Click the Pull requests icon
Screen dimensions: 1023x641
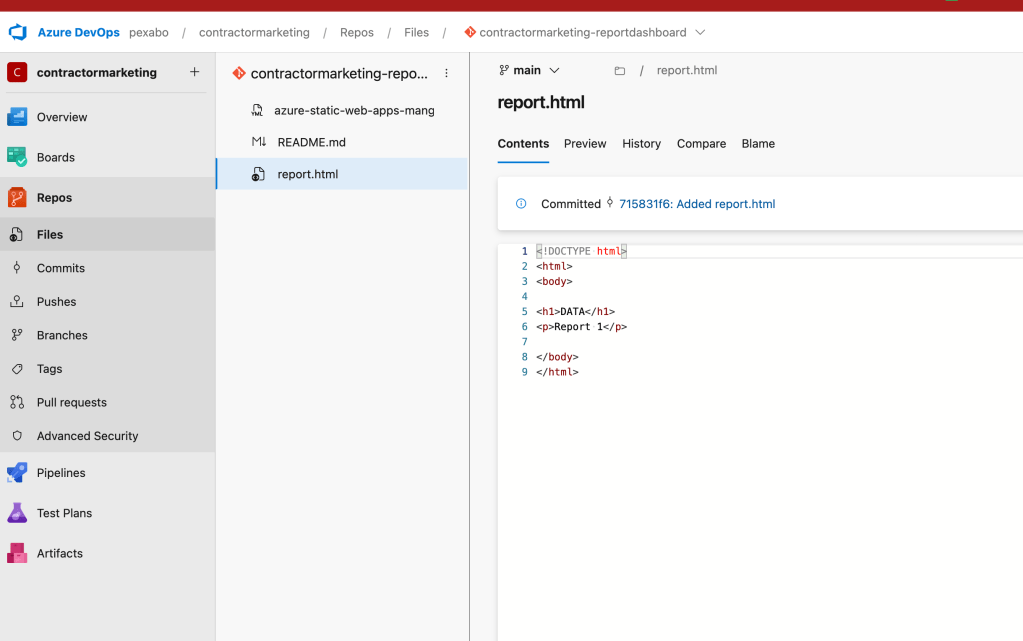pyautogui.click(x=17, y=402)
